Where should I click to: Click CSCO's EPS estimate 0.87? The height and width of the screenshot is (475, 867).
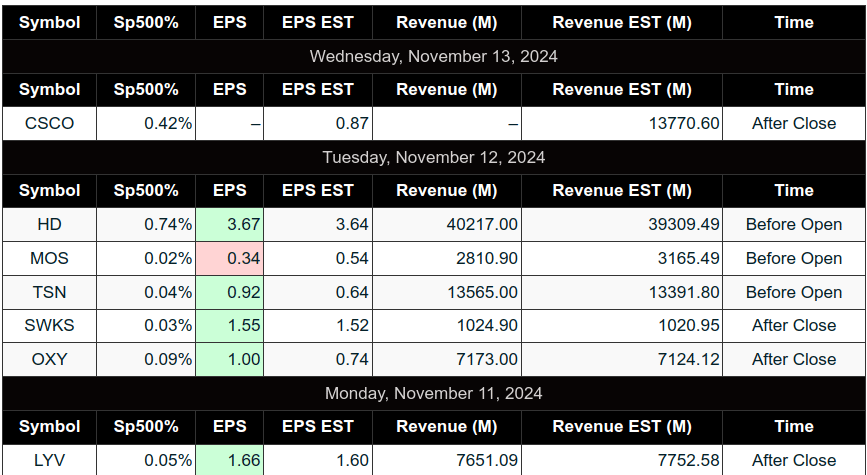[x=352, y=123]
